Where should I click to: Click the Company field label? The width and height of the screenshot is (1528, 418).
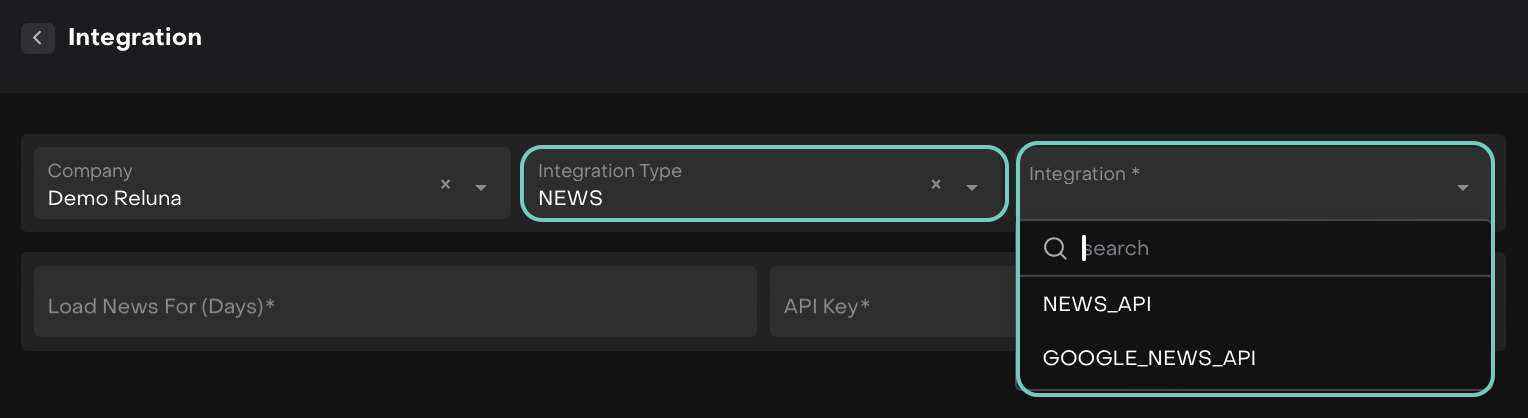pos(90,171)
